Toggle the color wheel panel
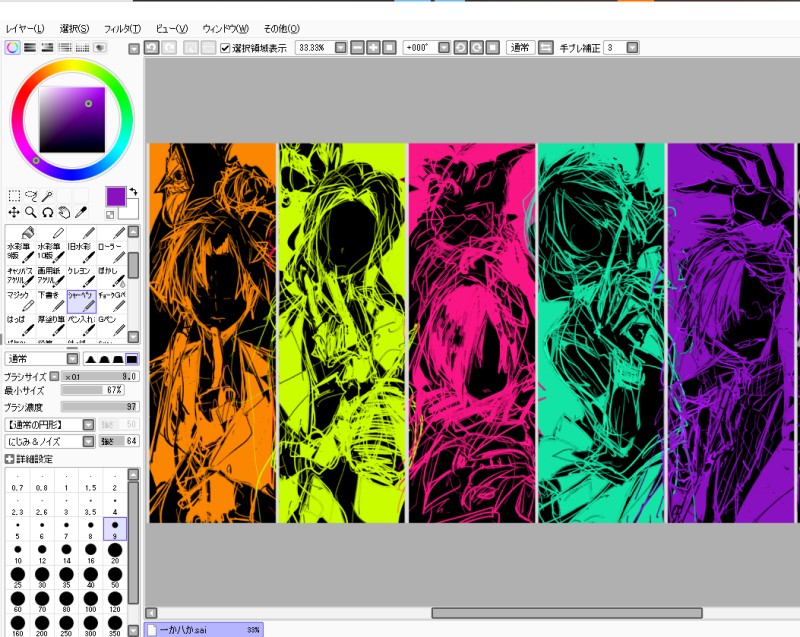Screen dimensions: 800x637 pos(13,47)
